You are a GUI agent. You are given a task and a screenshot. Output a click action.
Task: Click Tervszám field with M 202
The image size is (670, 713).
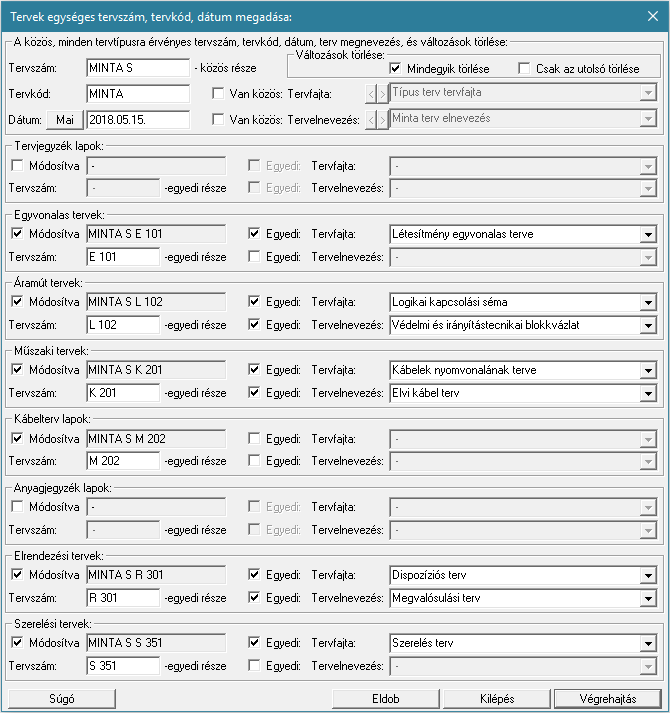tap(123, 461)
